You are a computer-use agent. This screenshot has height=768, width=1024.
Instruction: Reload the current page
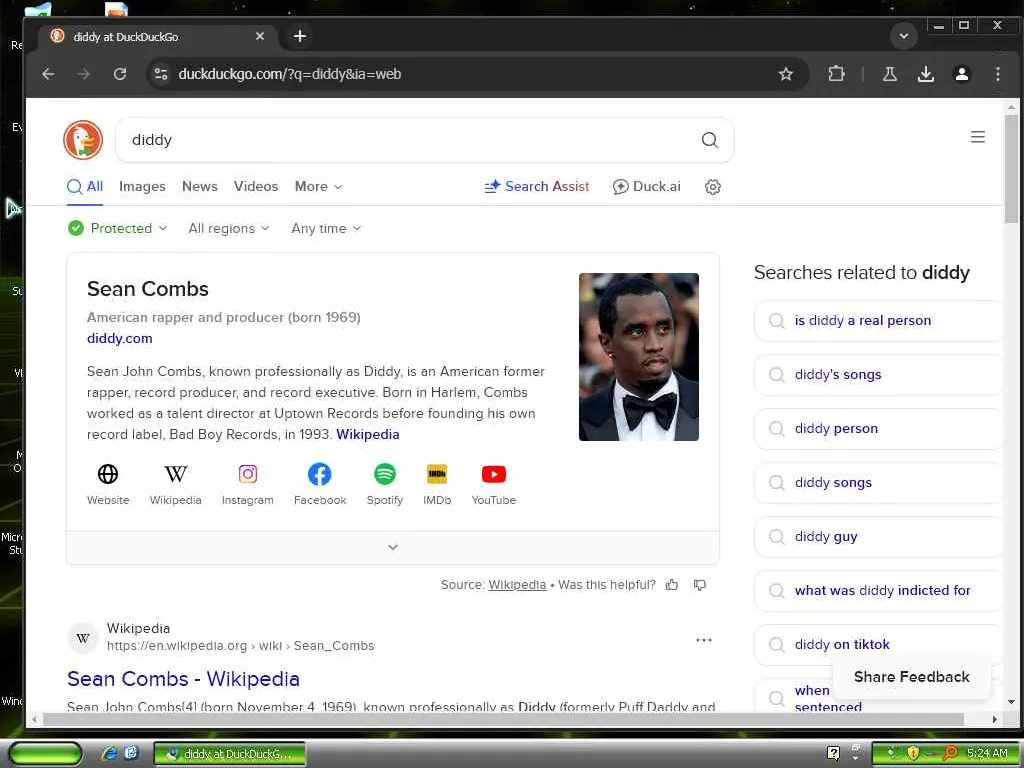120,74
